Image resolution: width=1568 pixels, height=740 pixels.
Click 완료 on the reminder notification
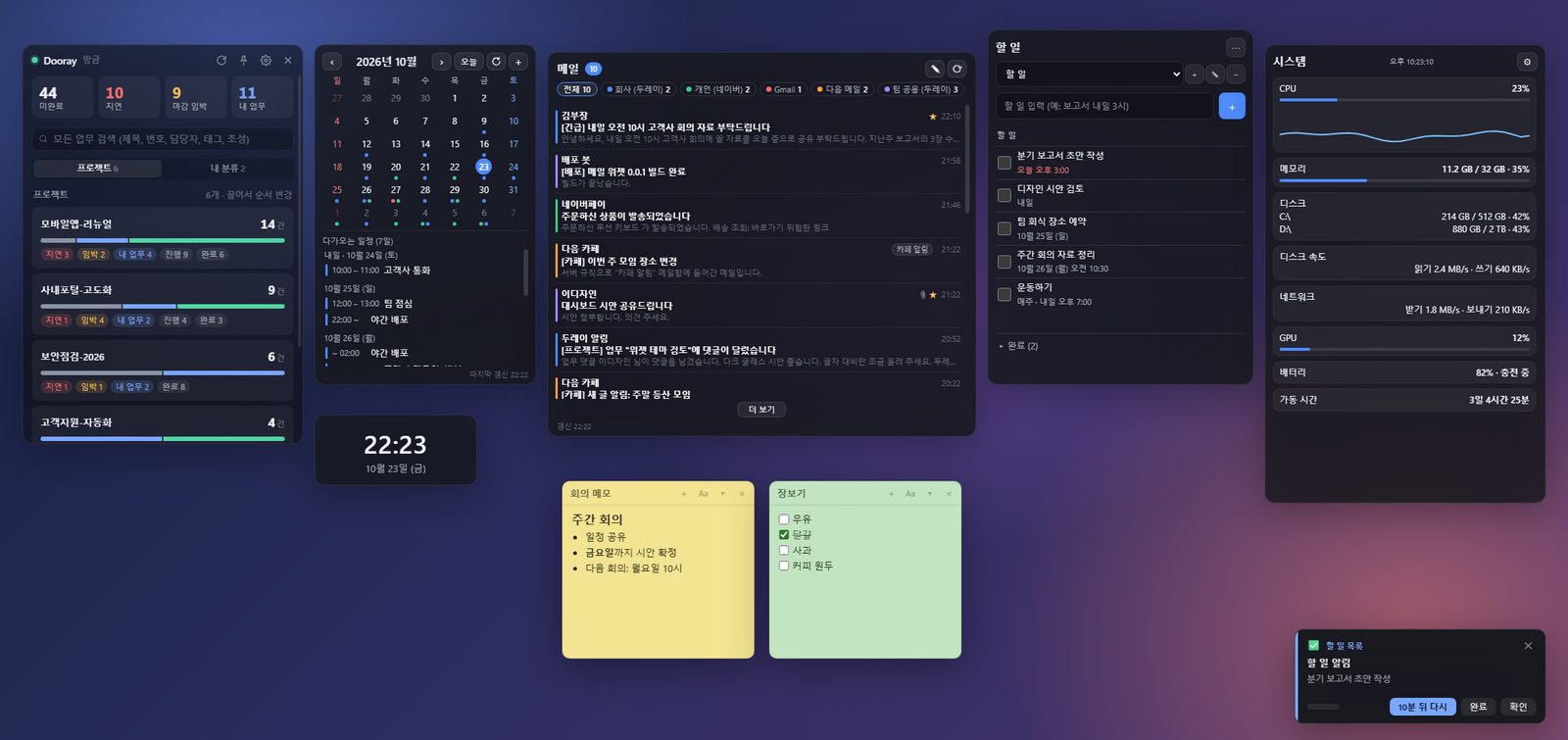coord(1478,707)
